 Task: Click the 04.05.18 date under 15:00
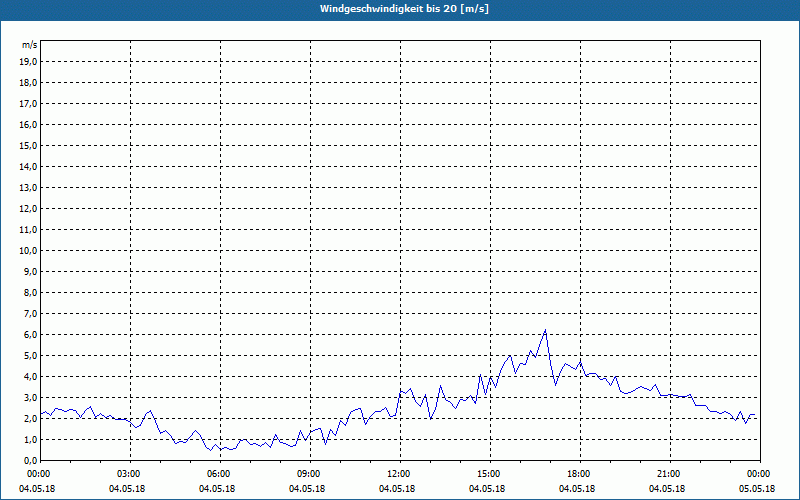pos(487,489)
